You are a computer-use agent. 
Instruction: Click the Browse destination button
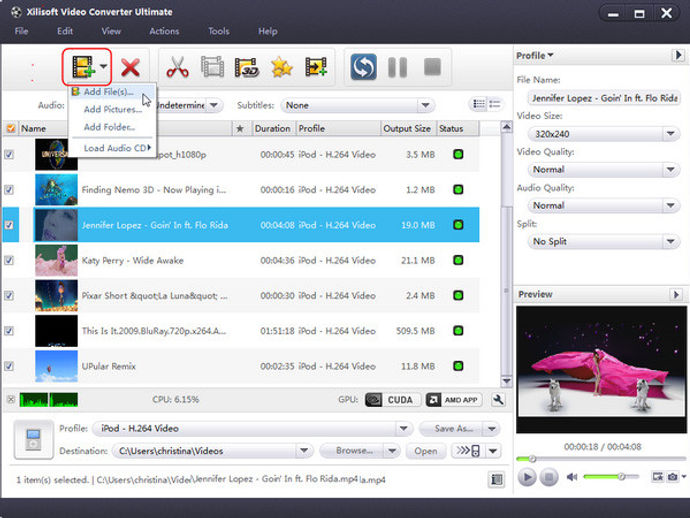pos(354,451)
